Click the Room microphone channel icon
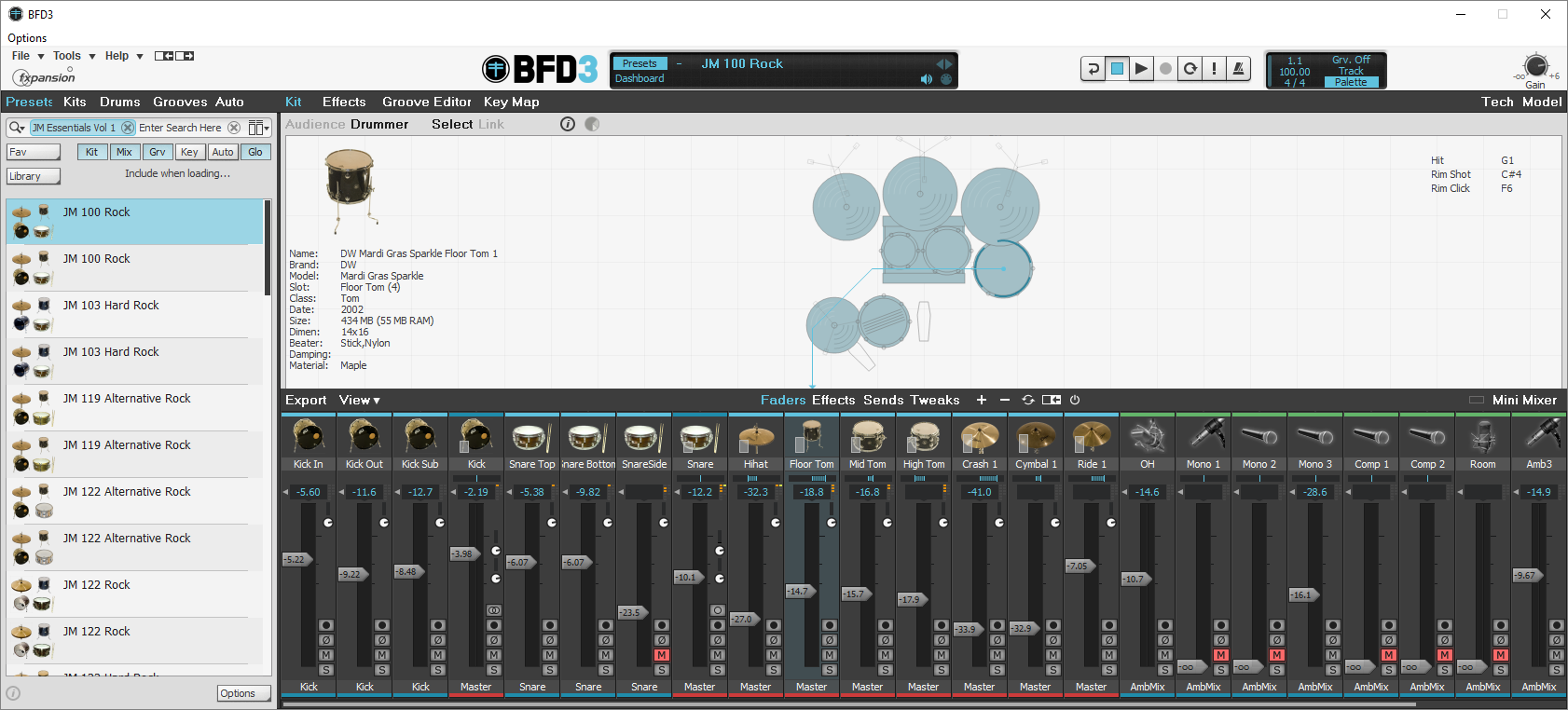 click(x=1483, y=436)
